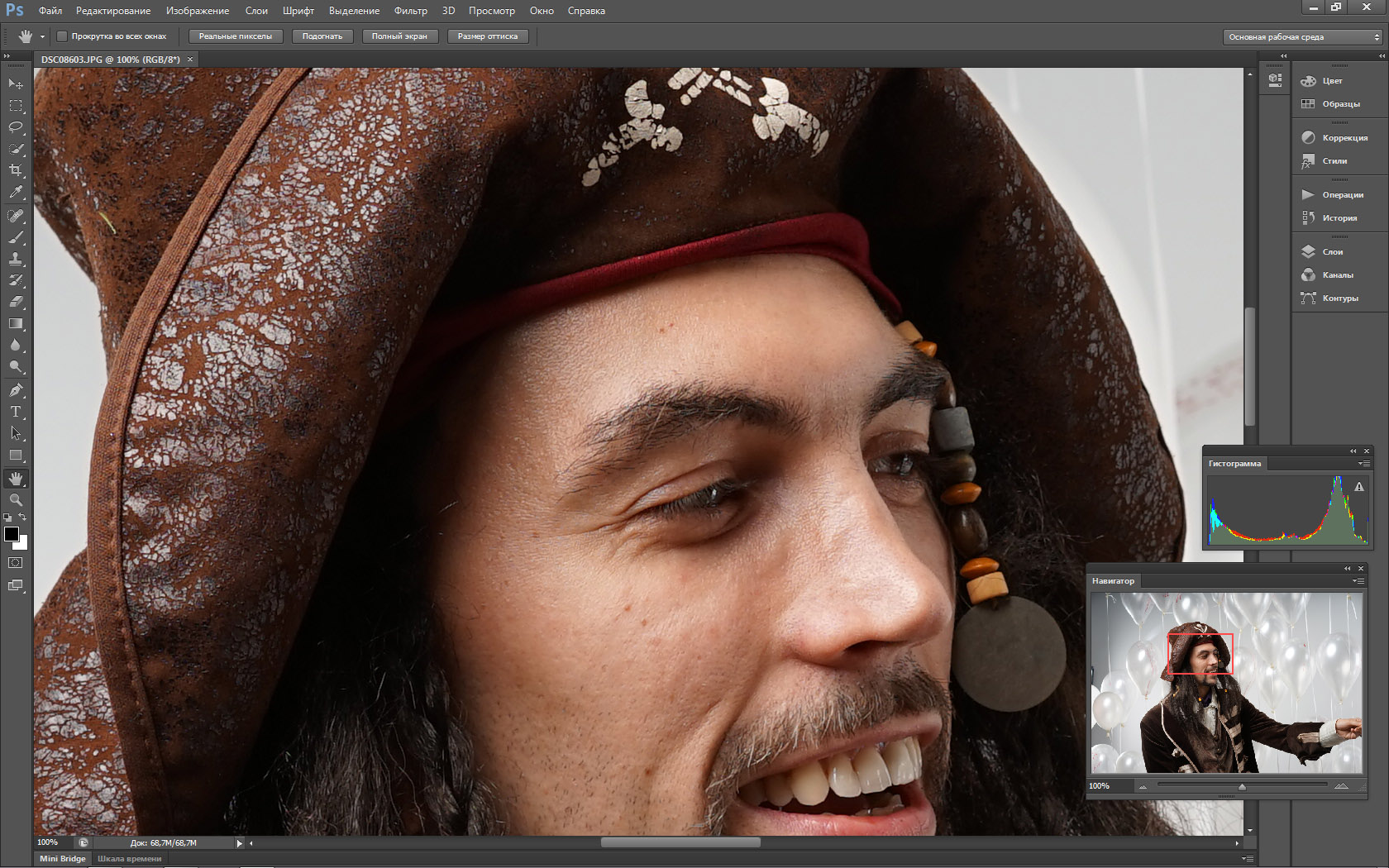Swap foreground and background colors
The width and height of the screenshot is (1389, 868).
(23, 517)
